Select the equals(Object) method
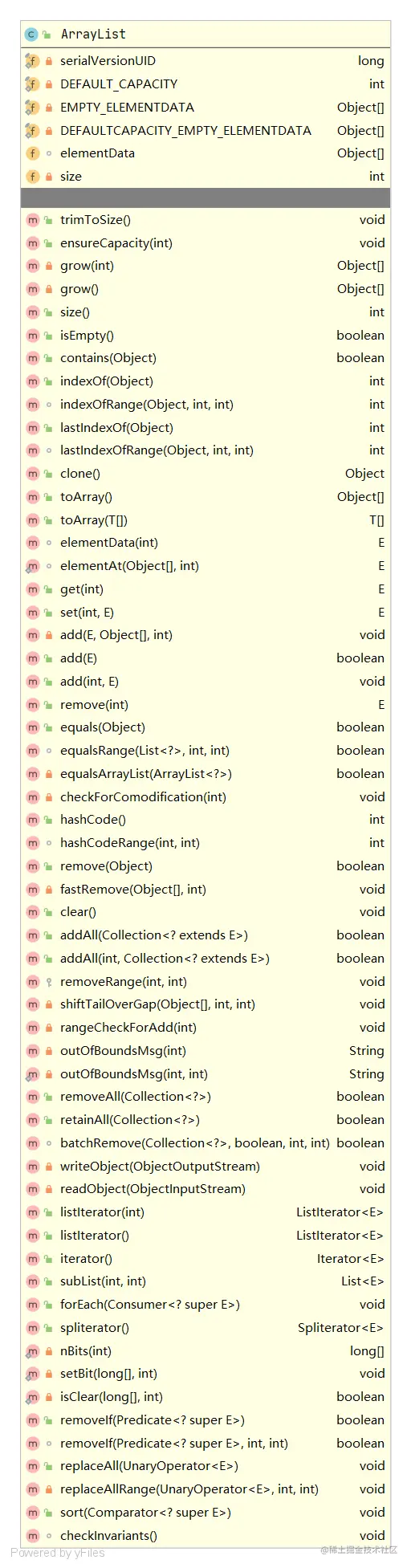 (103, 727)
